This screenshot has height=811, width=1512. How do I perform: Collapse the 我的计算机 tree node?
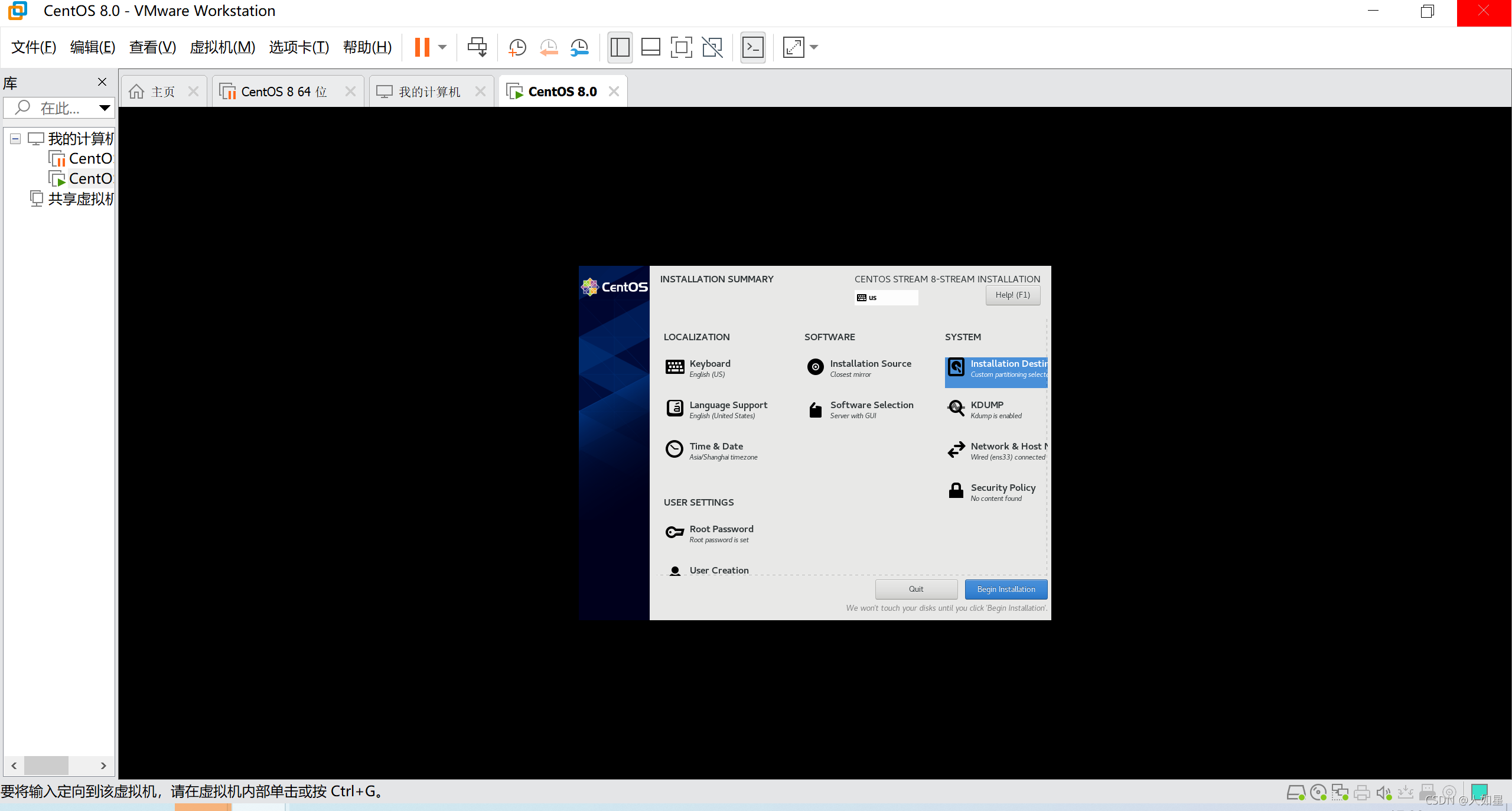coord(15,139)
